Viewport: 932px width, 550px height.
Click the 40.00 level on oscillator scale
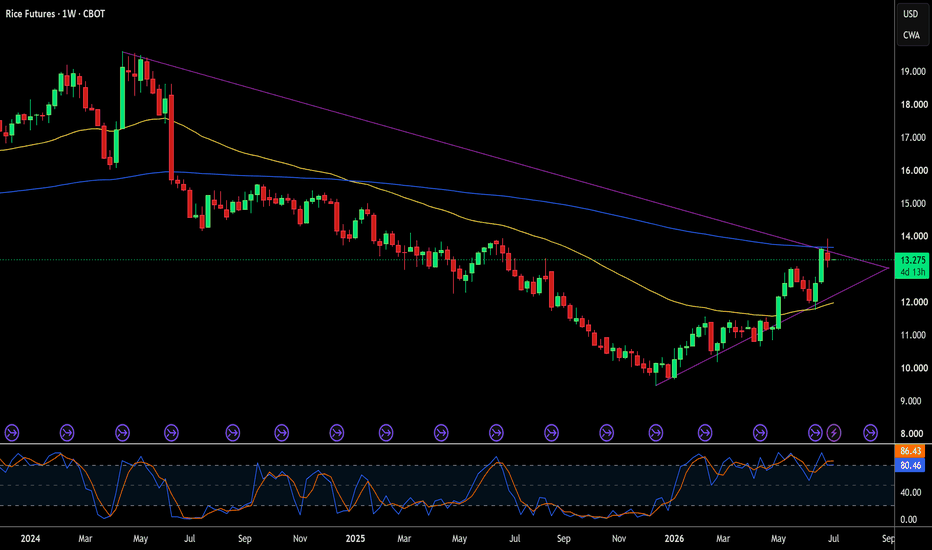(x=911, y=492)
